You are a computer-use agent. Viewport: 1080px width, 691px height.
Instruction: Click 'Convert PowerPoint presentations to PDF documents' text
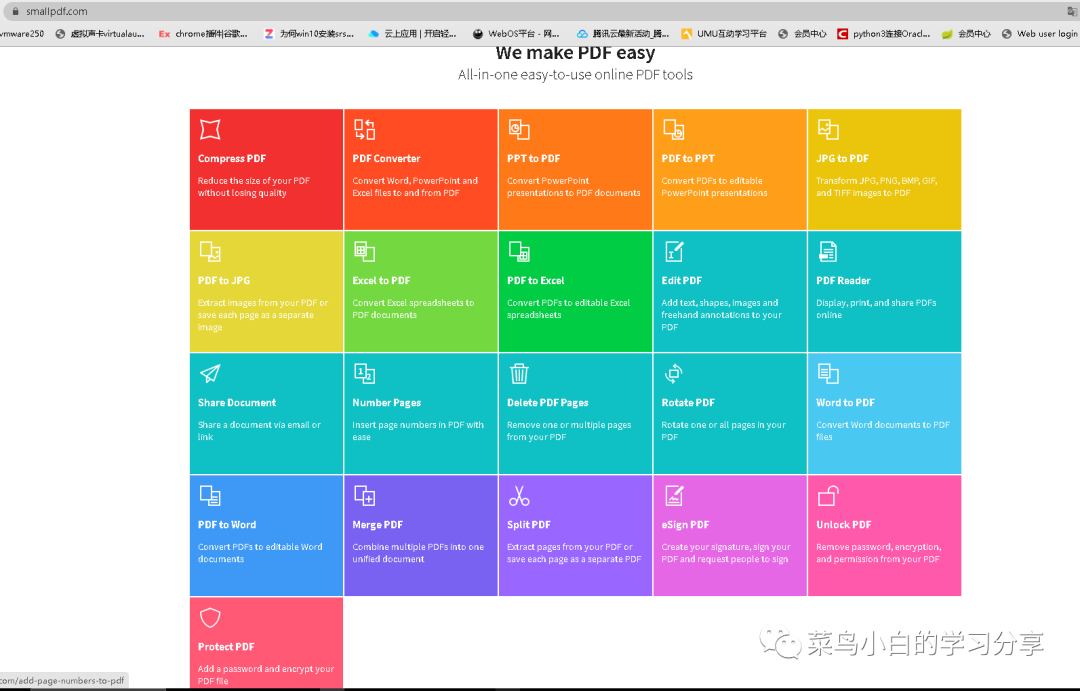[x=574, y=187]
